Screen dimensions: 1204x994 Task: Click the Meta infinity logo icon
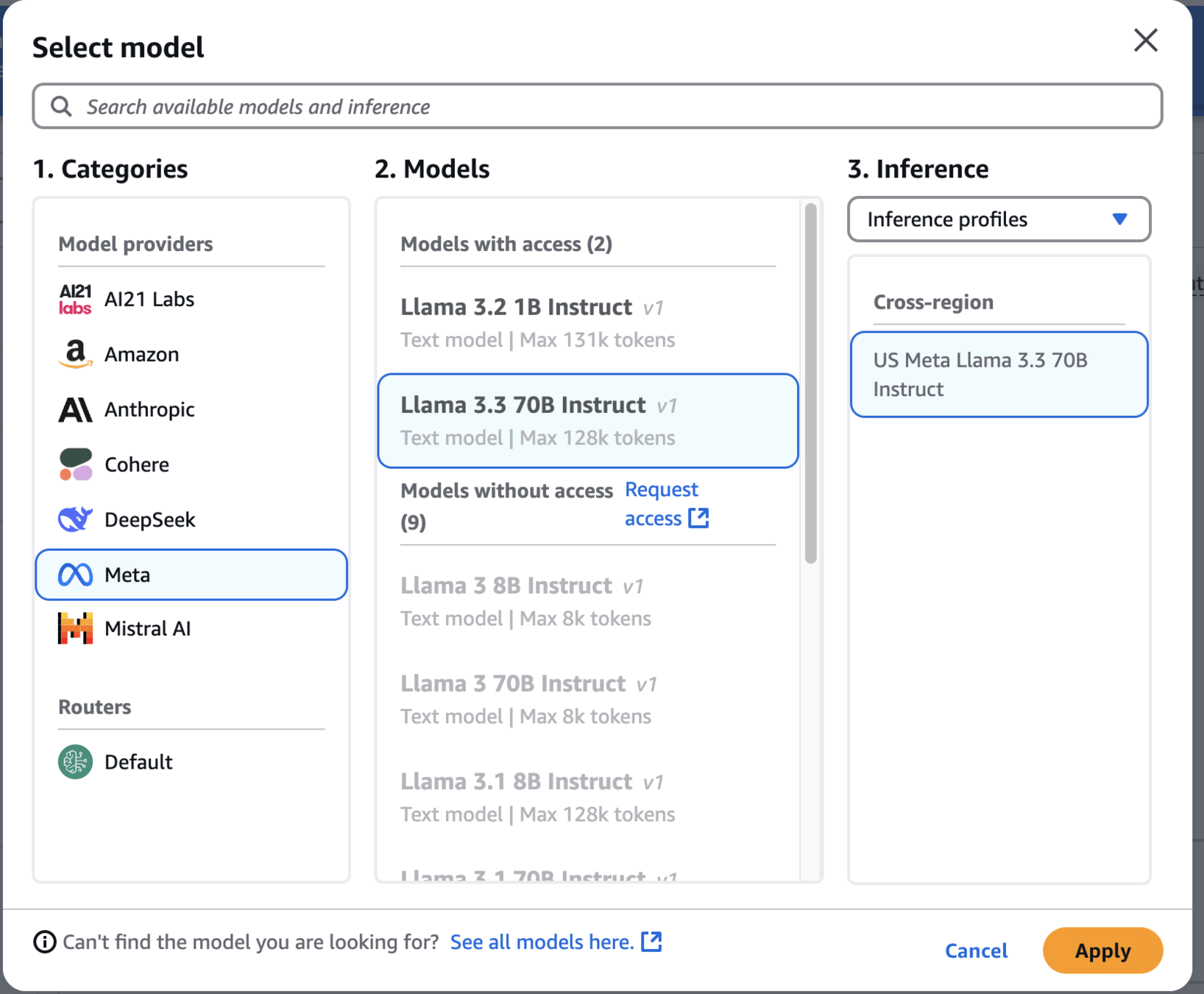(75, 574)
